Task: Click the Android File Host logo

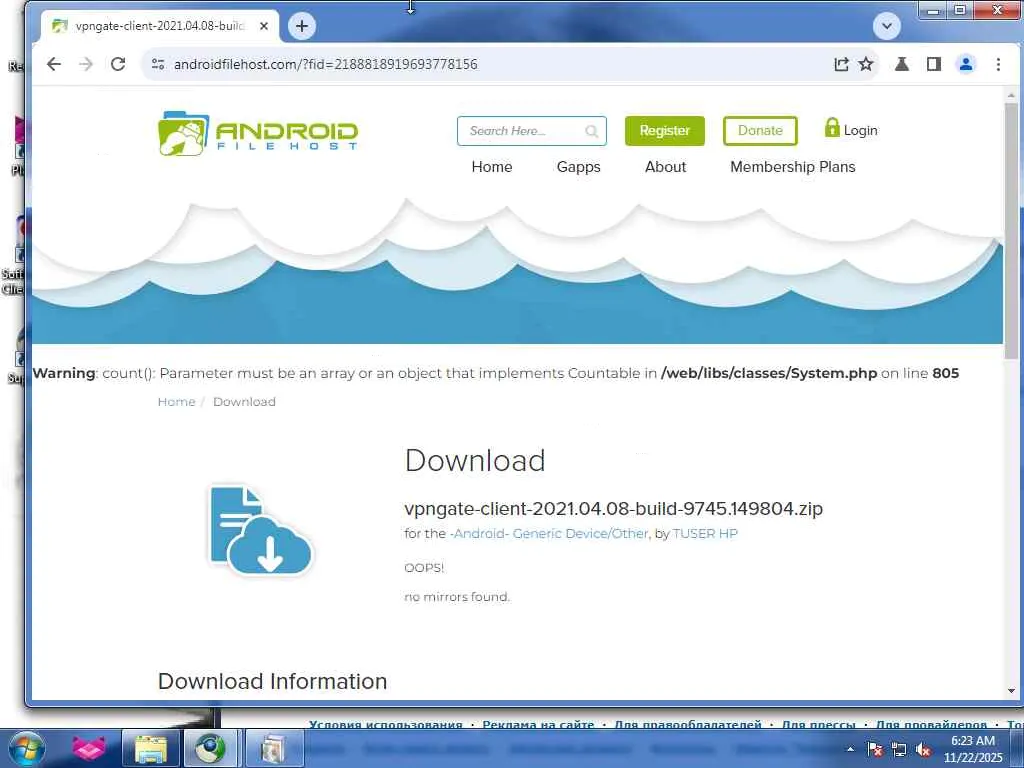Action: click(x=258, y=134)
